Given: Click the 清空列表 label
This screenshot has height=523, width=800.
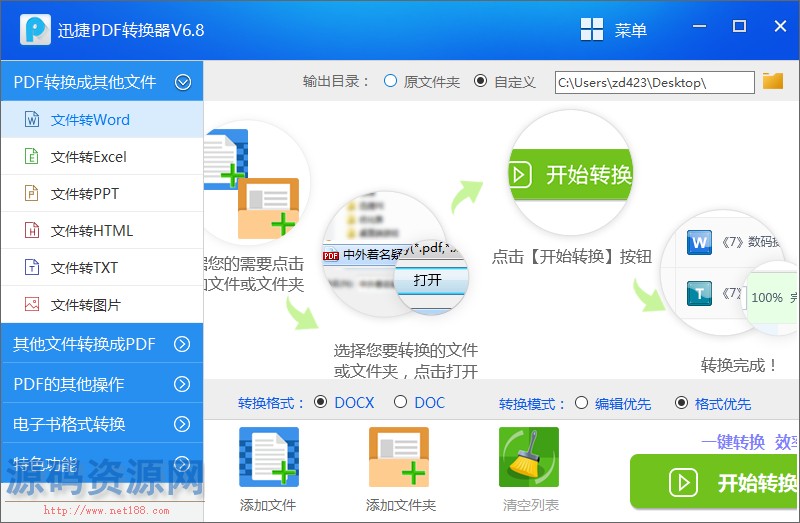Looking at the screenshot, I should (x=531, y=505).
